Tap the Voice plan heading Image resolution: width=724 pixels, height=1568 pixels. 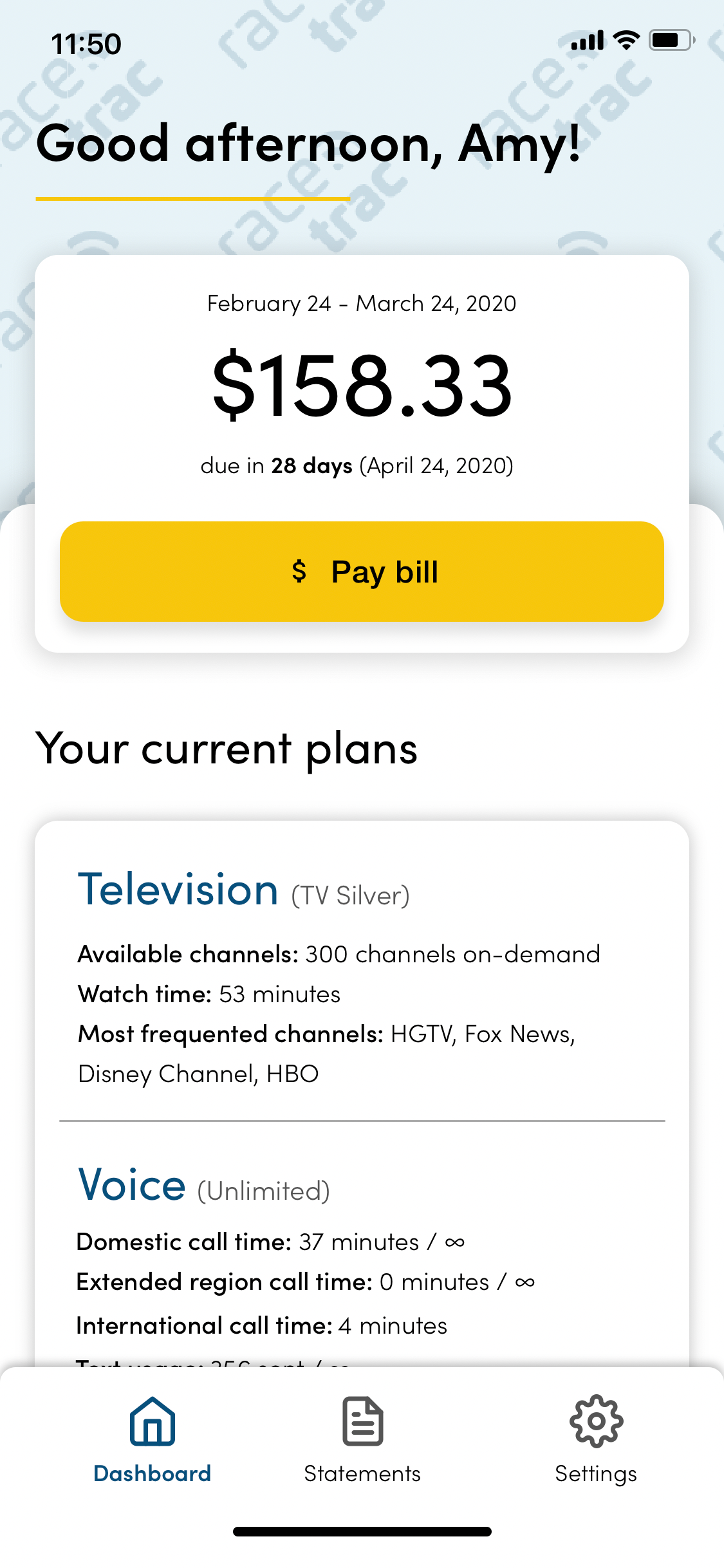tap(132, 1184)
